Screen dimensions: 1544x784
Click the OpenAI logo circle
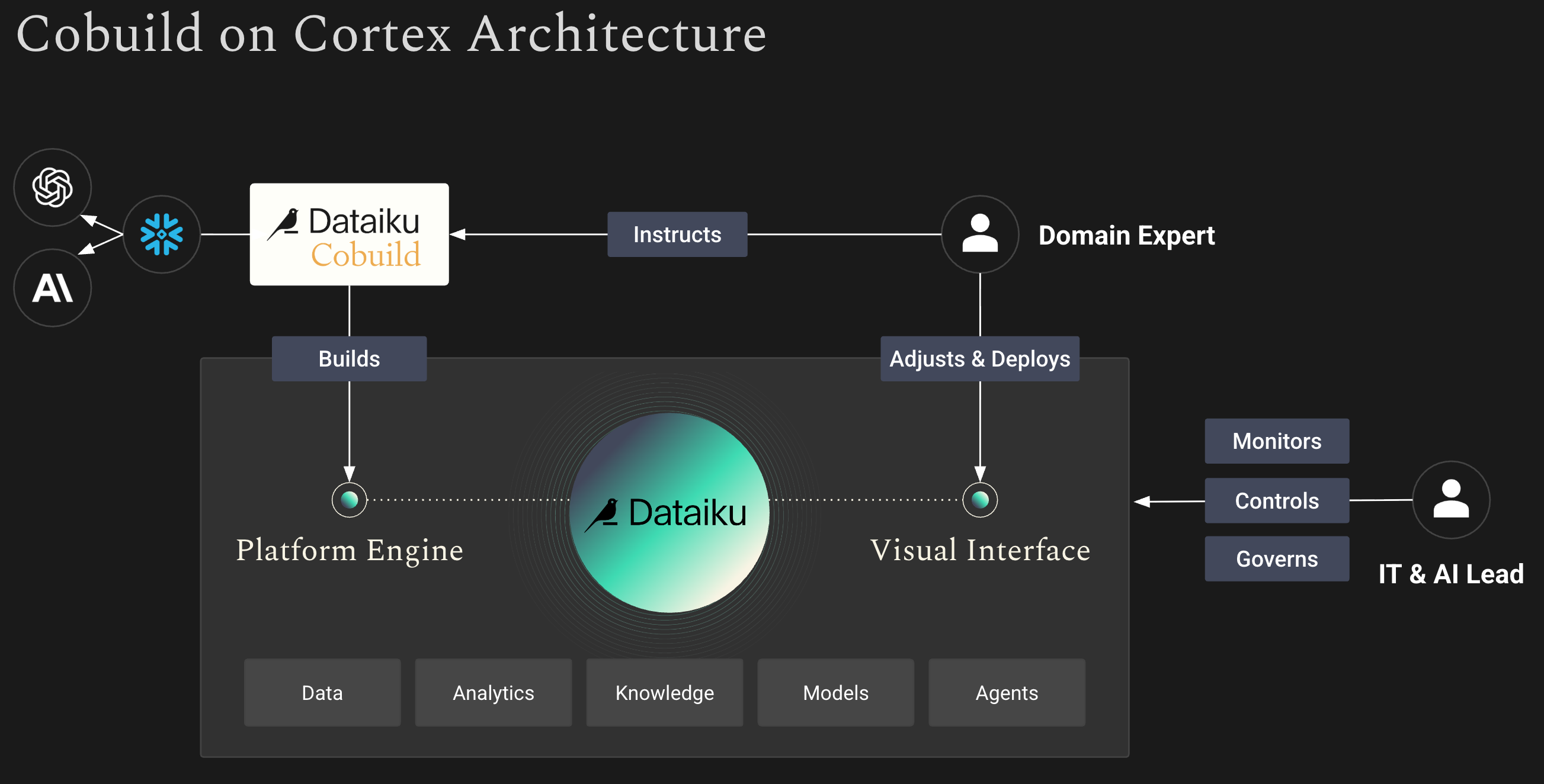click(x=53, y=188)
